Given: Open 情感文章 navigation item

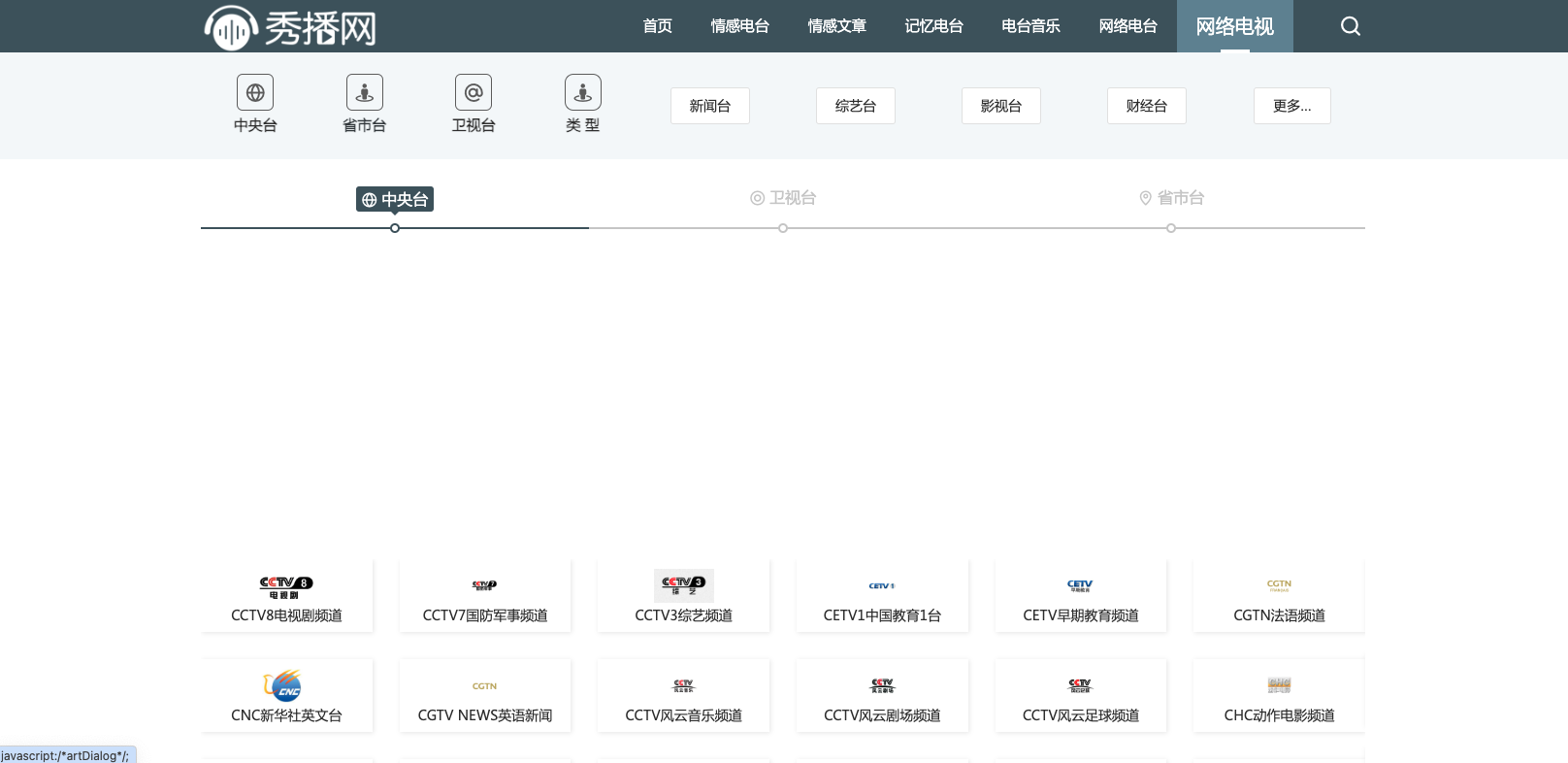Looking at the screenshot, I should coord(837,26).
